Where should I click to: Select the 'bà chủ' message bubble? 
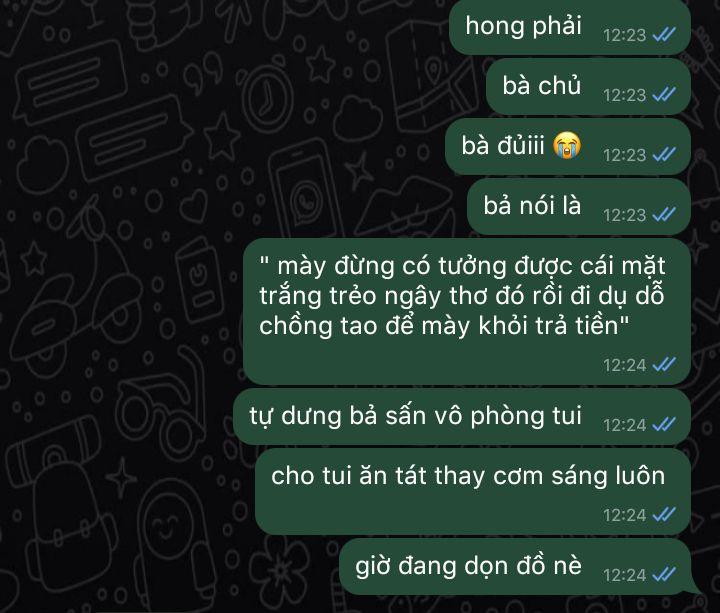point(589,86)
